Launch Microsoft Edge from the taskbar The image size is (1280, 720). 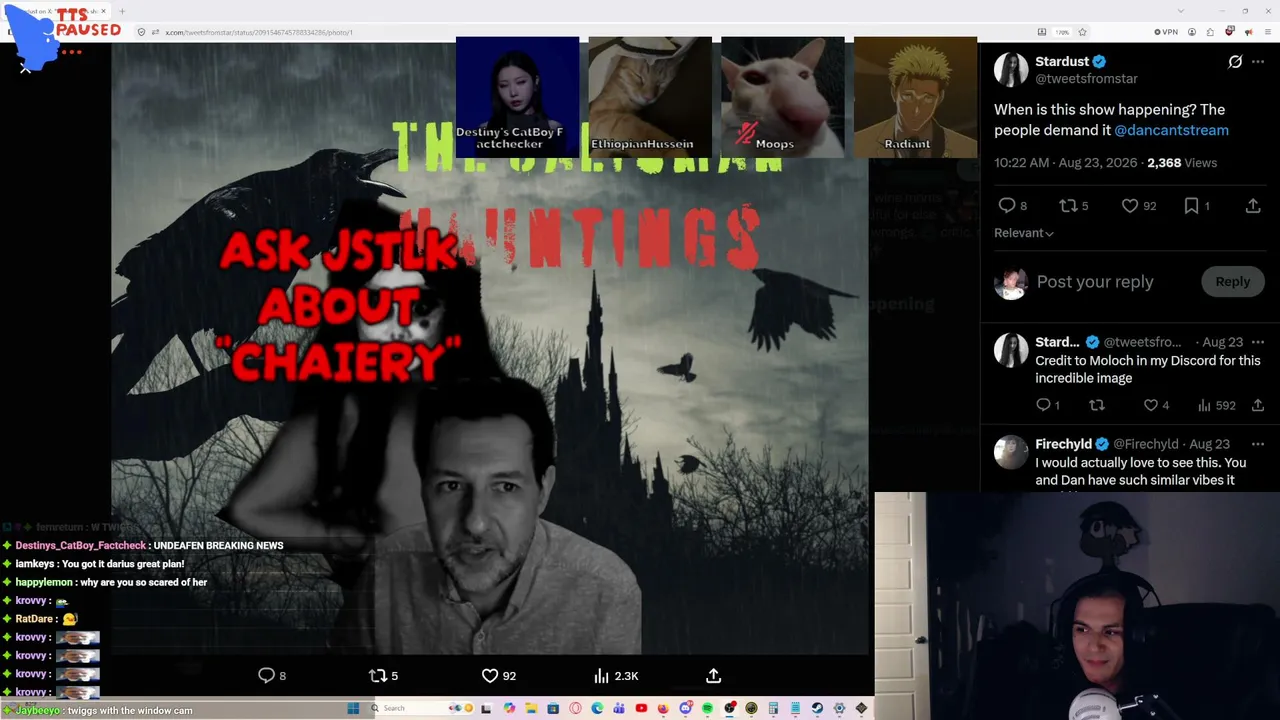597,708
